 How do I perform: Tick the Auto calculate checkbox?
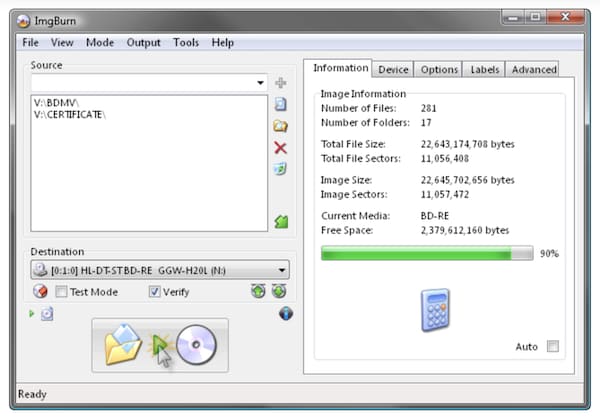553,346
